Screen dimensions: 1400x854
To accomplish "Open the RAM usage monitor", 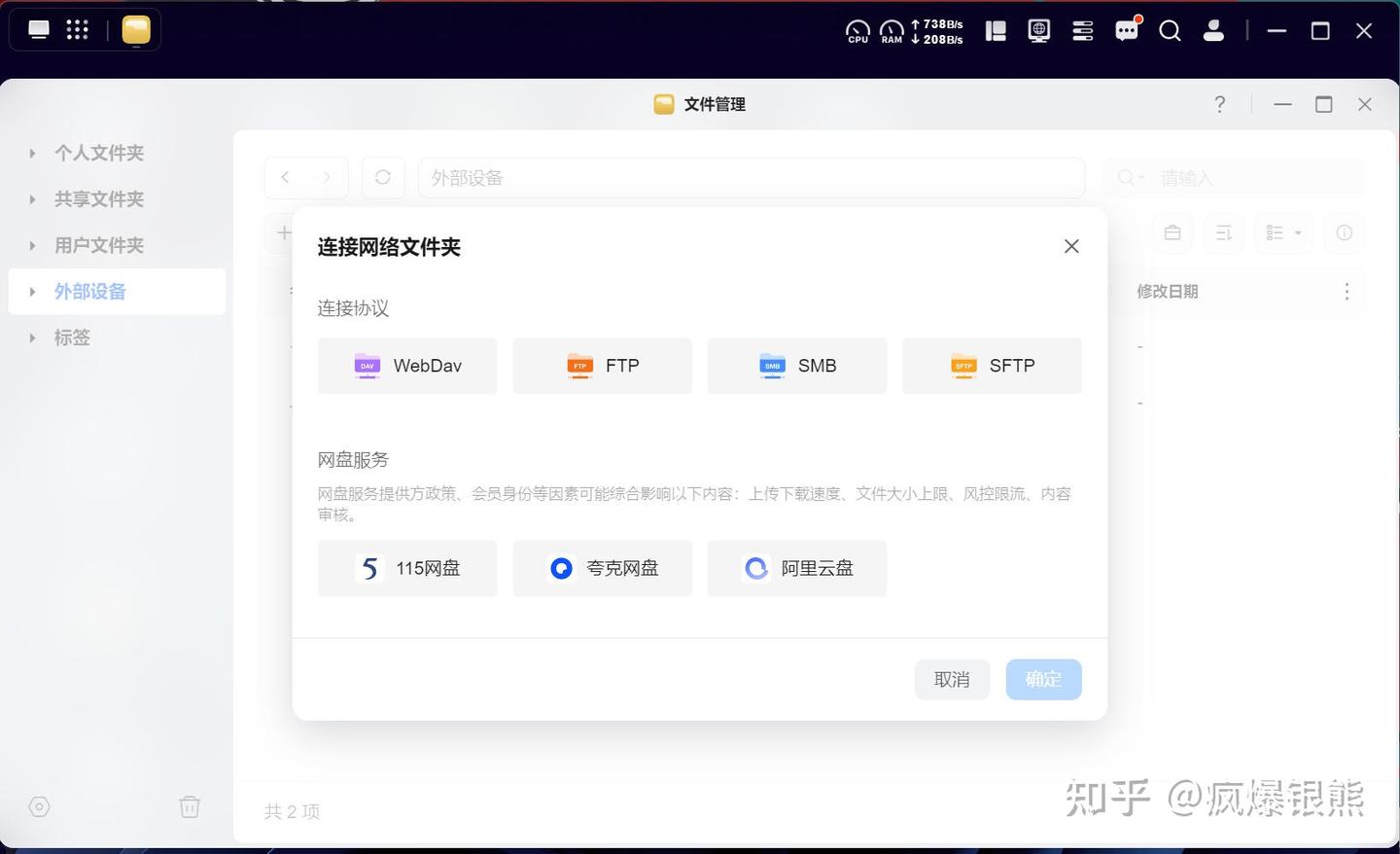I will pos(892,32).
